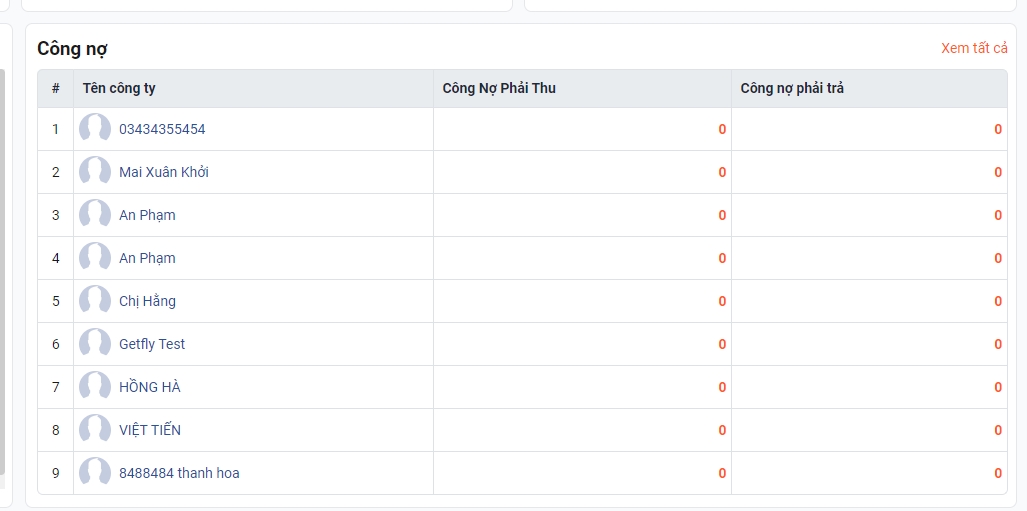Image resolution: width=1027 pixels, height=511 pixels.
Task: Open the company name link 03434355454
Action: coord(162,129)
